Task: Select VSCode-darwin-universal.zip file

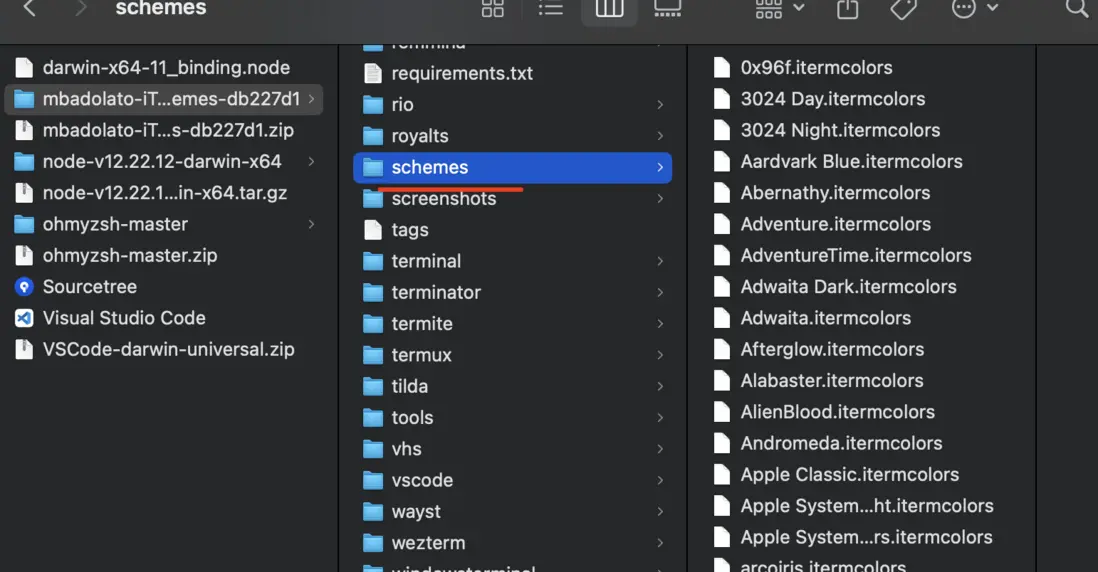Action: 168,350
